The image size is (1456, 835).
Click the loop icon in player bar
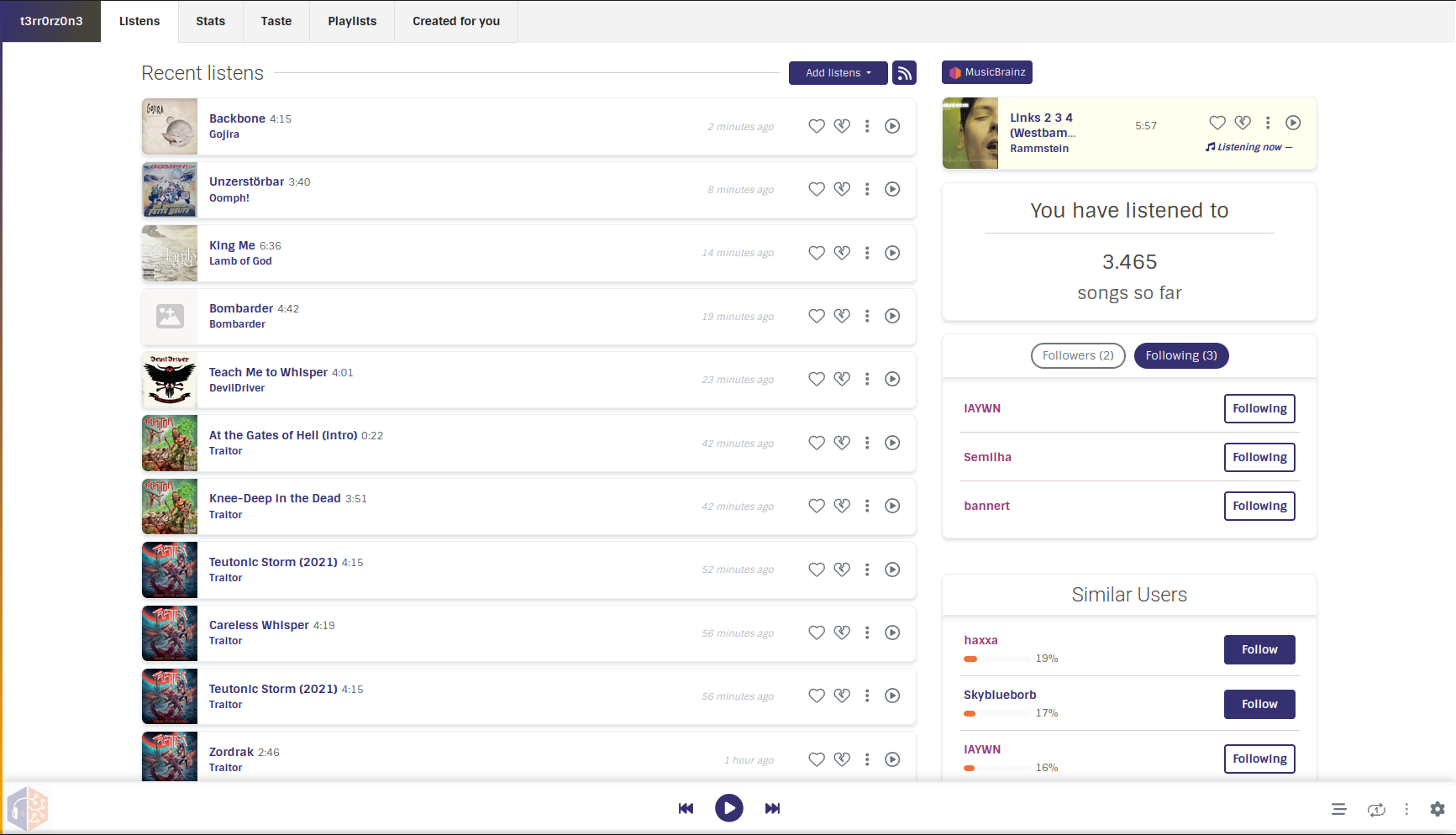(x=1375, y=809)
